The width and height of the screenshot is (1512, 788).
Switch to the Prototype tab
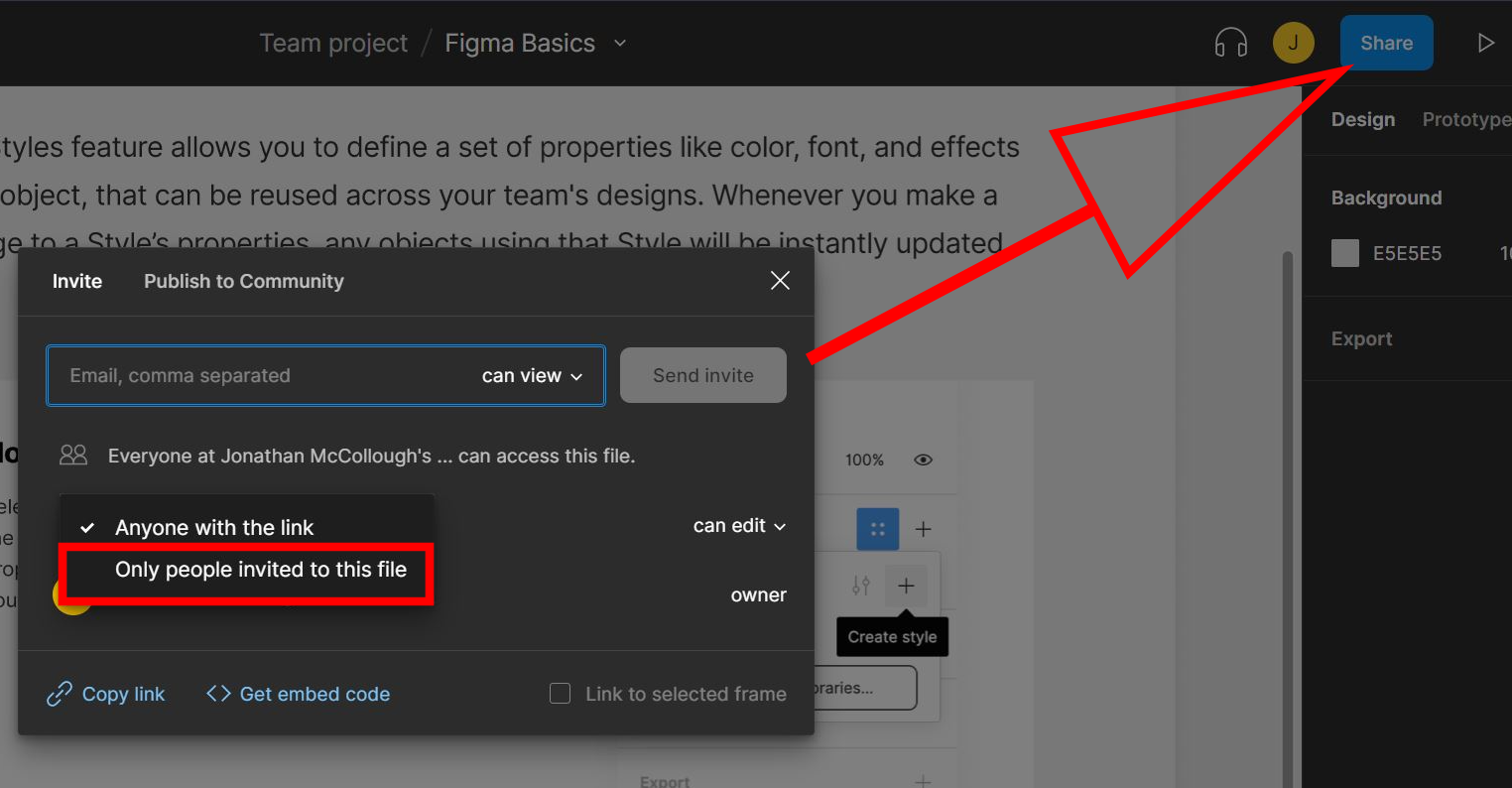(1466, 119)
